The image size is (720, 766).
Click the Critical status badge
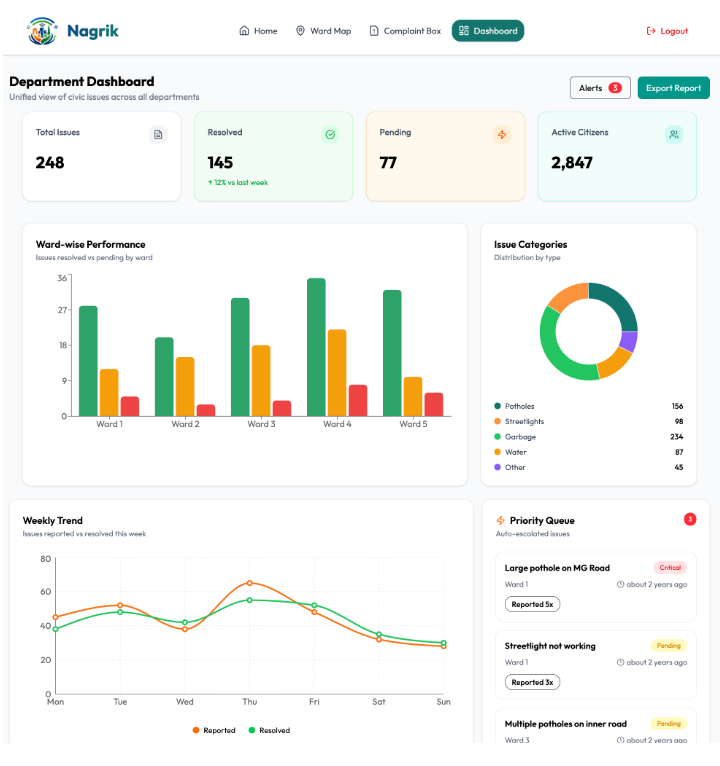[670, 568]
